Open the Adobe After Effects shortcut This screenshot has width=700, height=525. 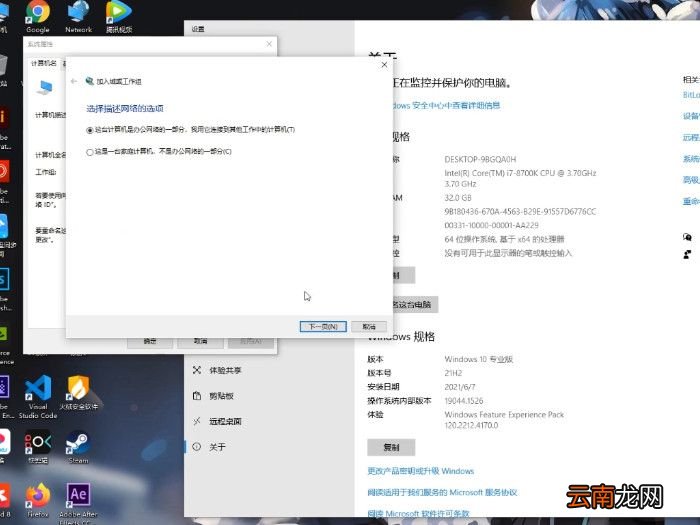point(78,503)
